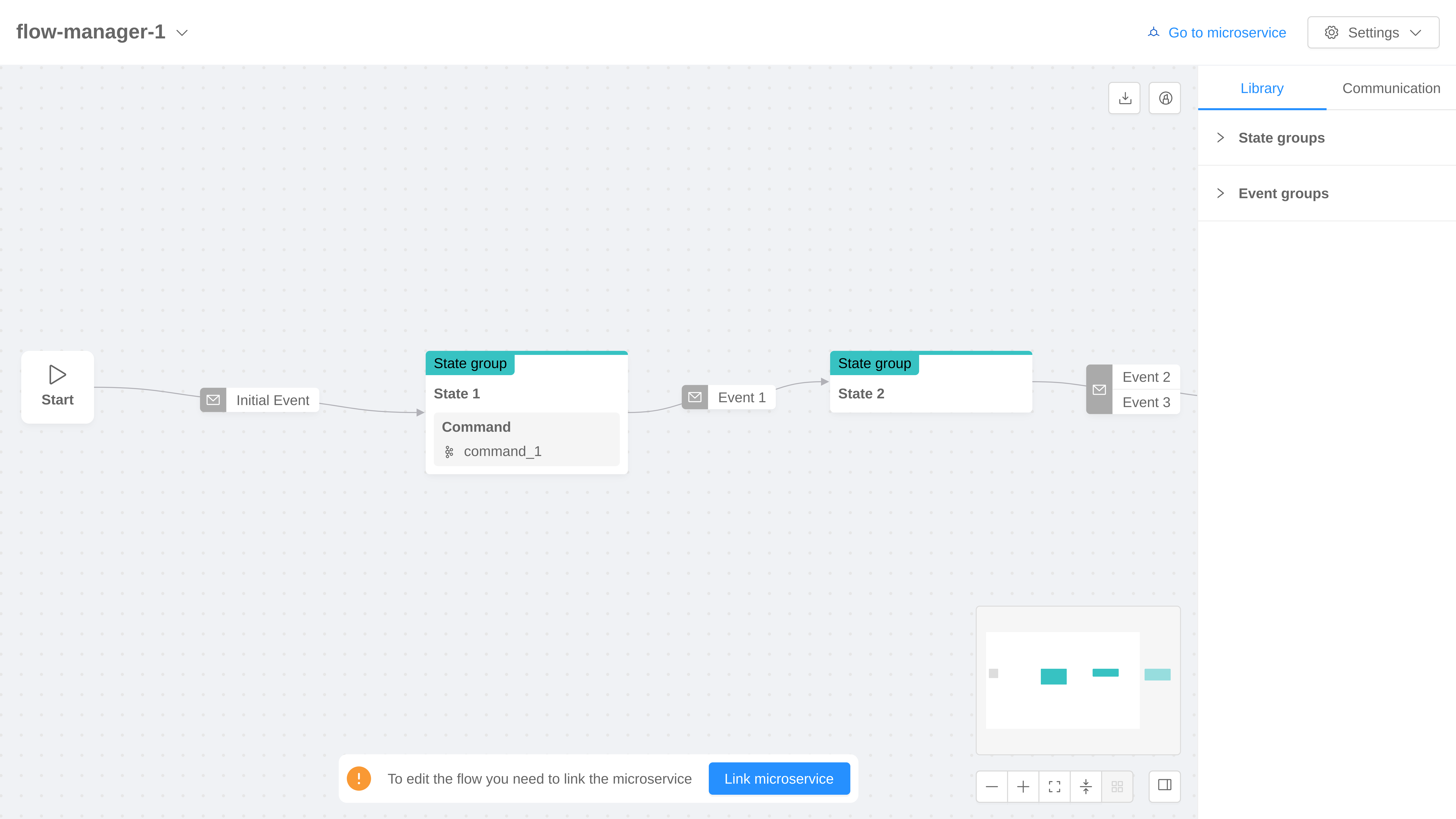Click the Link microservice button

(779, 778)
